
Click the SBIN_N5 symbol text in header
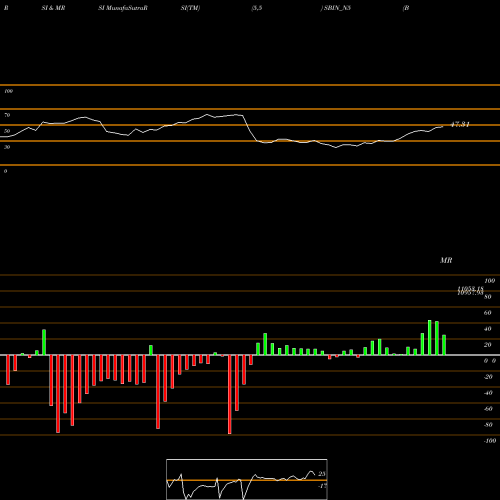(x=337, y=8)
